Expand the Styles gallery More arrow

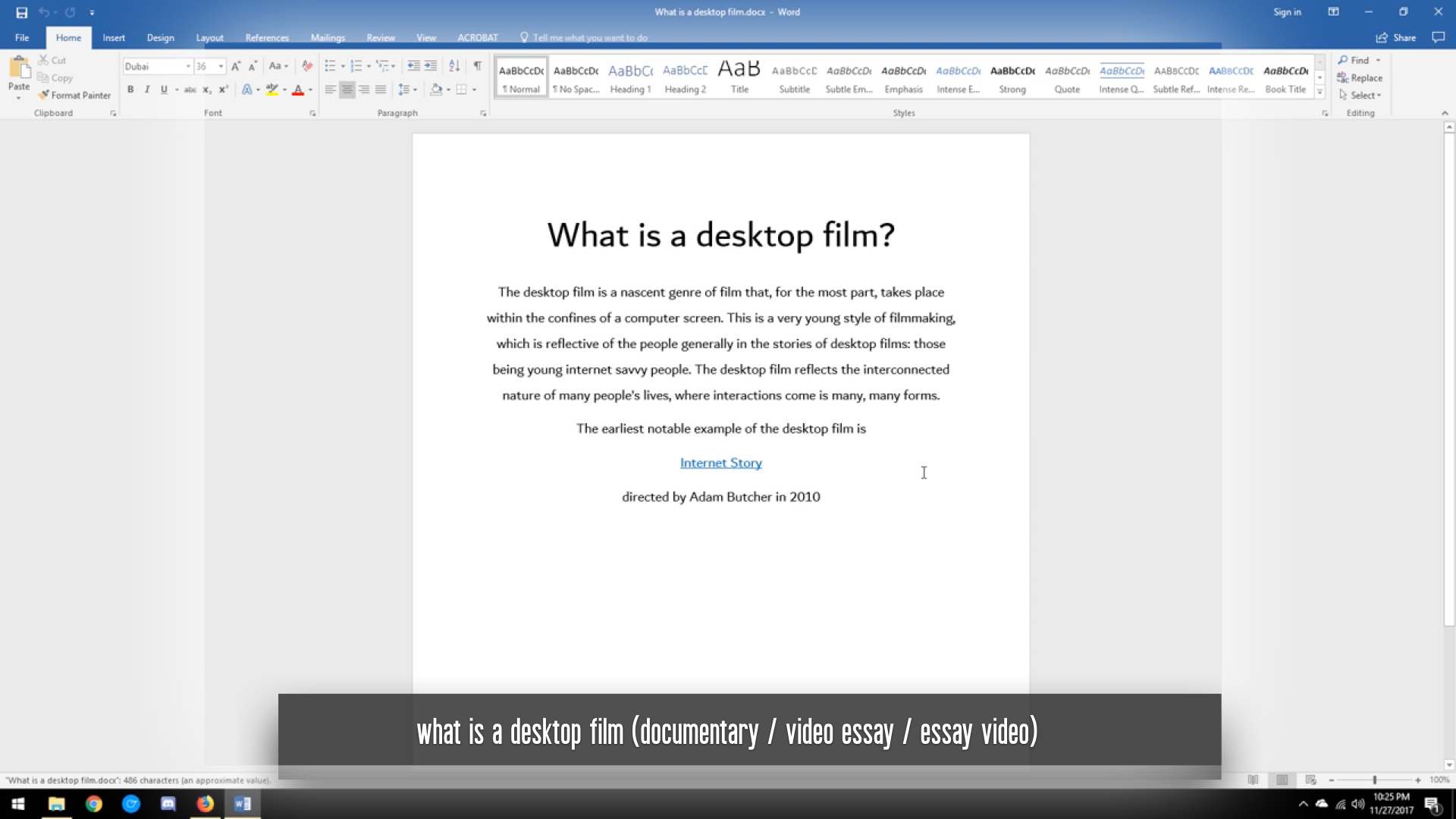point(1319,93)
